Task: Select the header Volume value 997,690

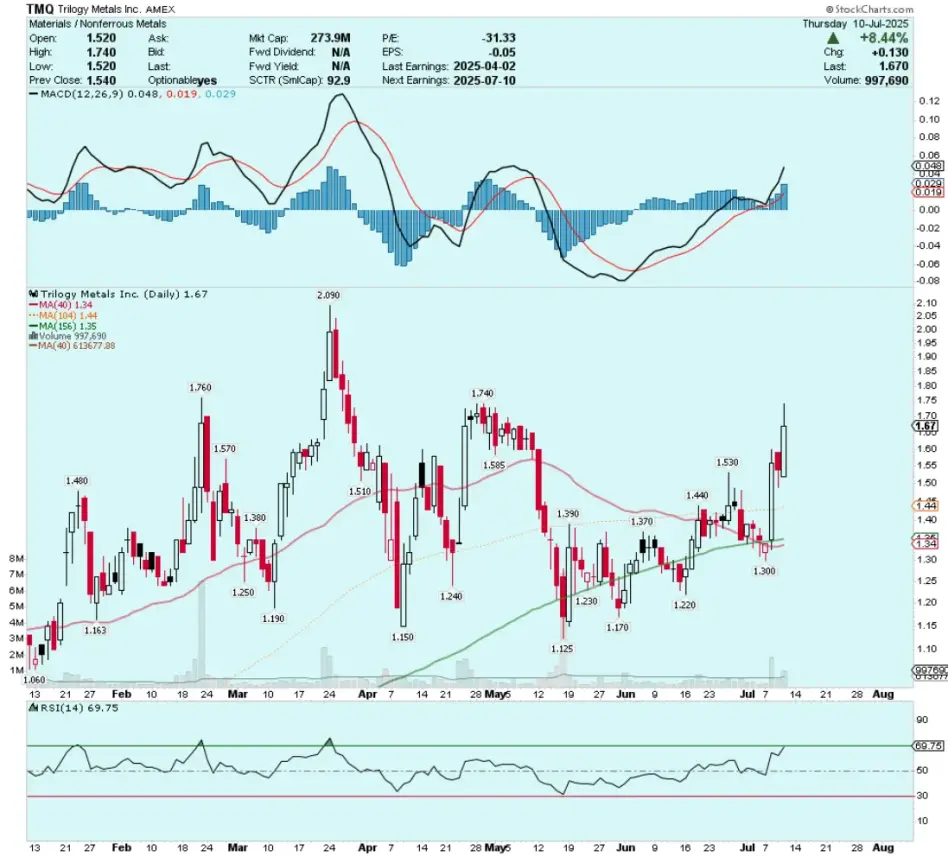Action: (886, 80)
